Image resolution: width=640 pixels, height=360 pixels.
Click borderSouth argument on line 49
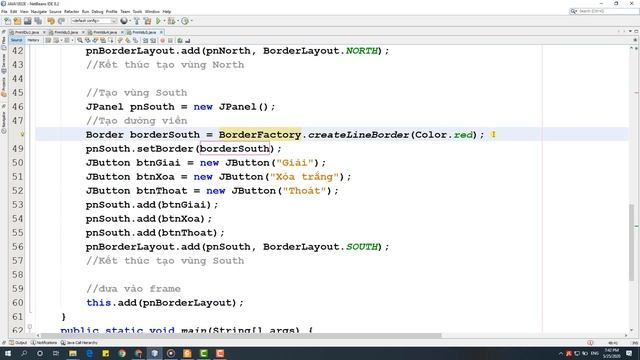(x=235, y=149)
